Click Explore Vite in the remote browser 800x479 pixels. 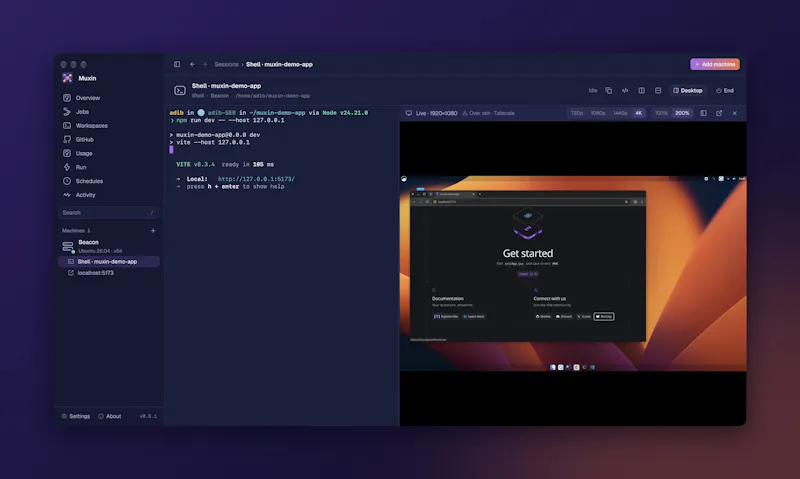pyautogui.click(x=446, y=316)
